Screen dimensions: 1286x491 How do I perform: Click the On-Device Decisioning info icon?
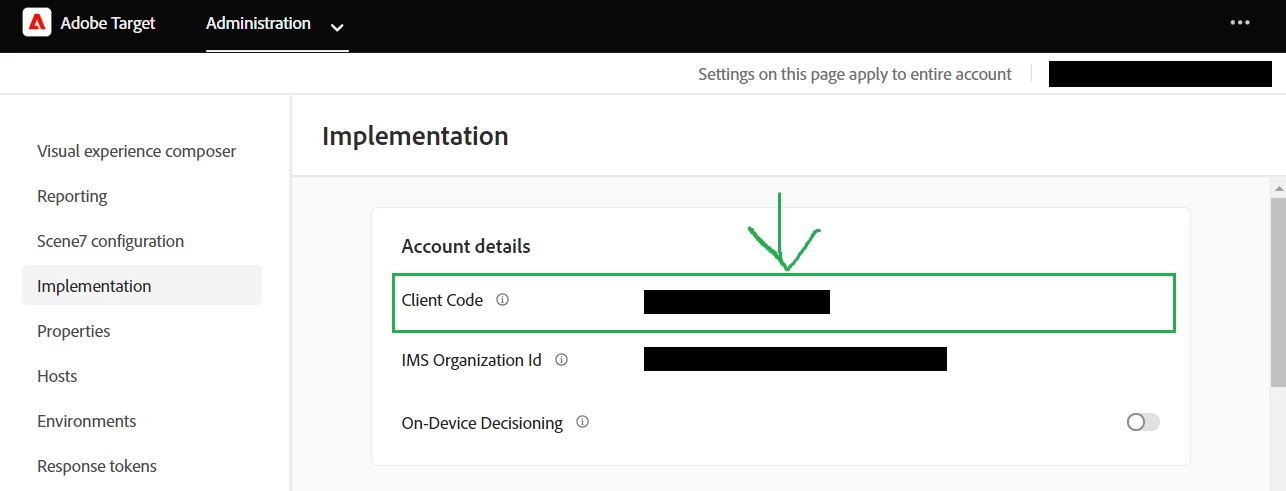pos(582,422)
